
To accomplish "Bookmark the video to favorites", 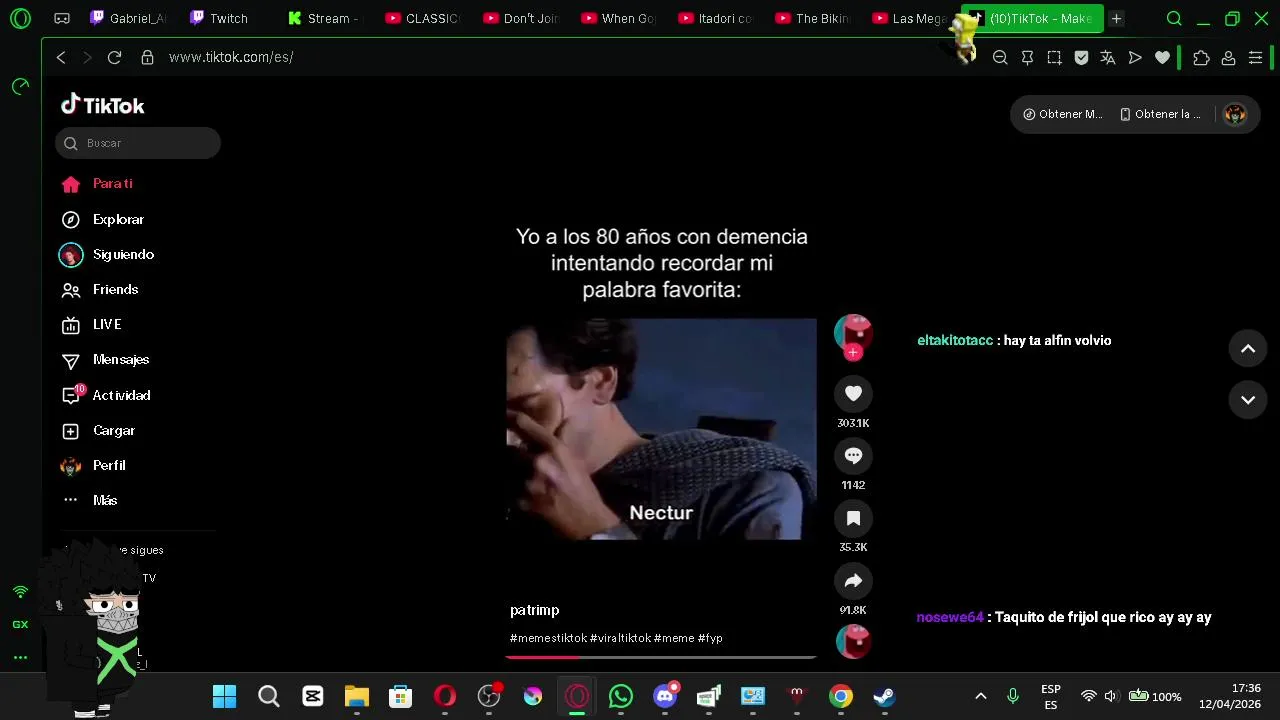I will (x=853, y=518).
